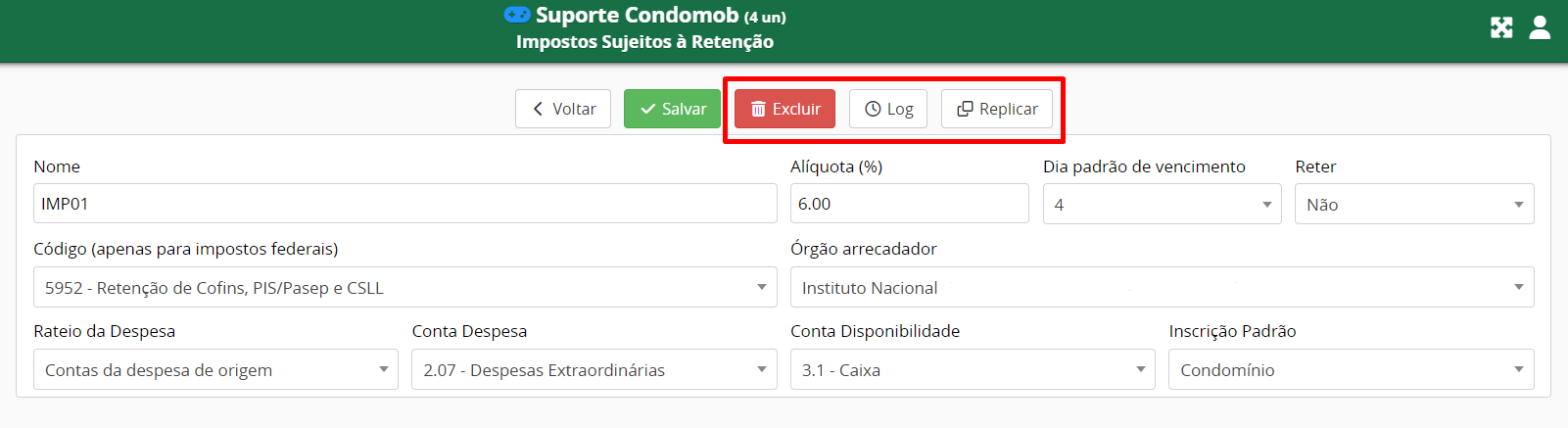The height and width of the screenshot is (428, 1568).
Task: Click the Alíquota (%) input field
Action: tap(909, 203)
